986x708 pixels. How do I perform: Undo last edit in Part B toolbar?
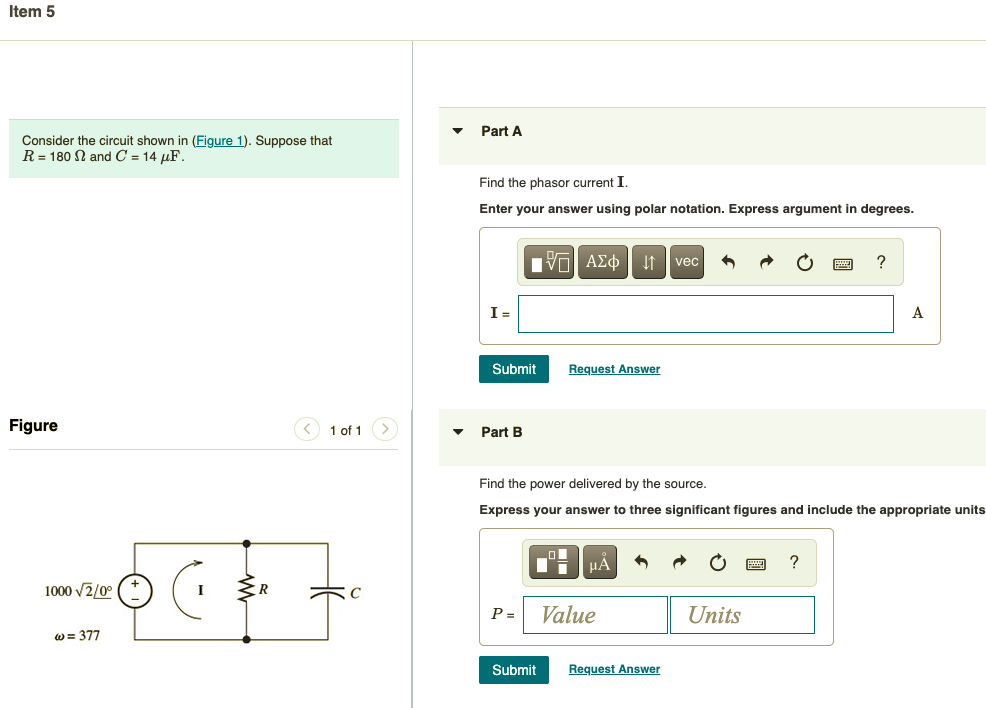tap(641, 561)
